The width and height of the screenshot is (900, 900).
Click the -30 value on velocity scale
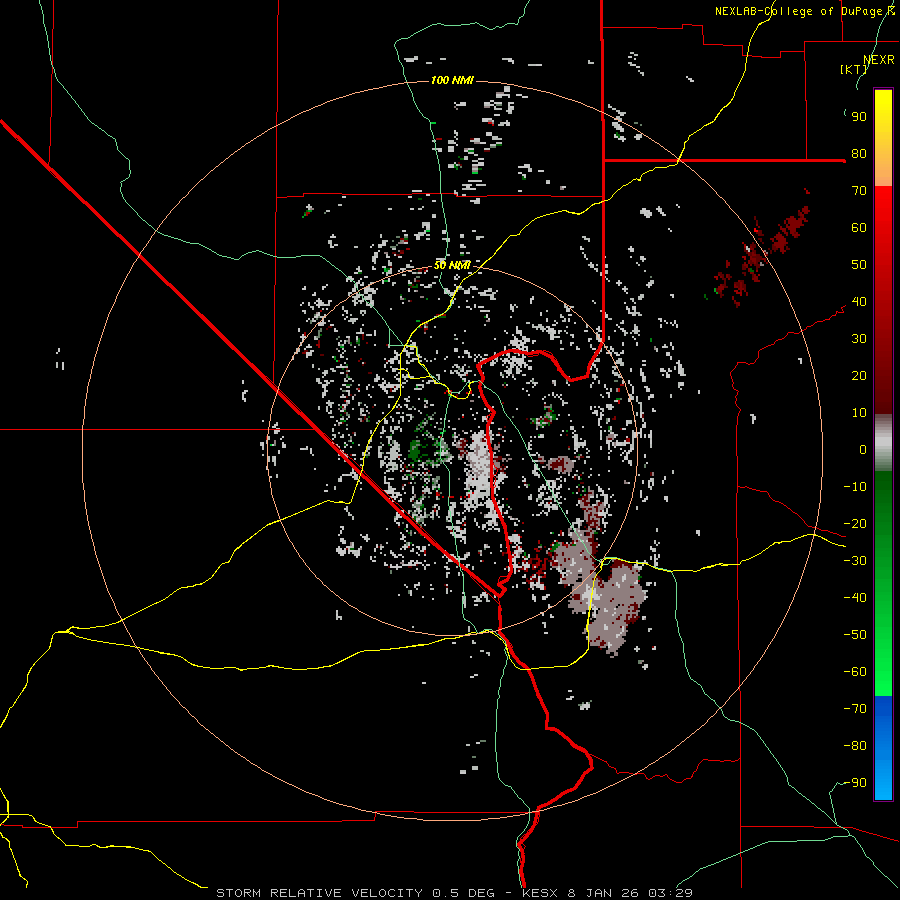855,561
